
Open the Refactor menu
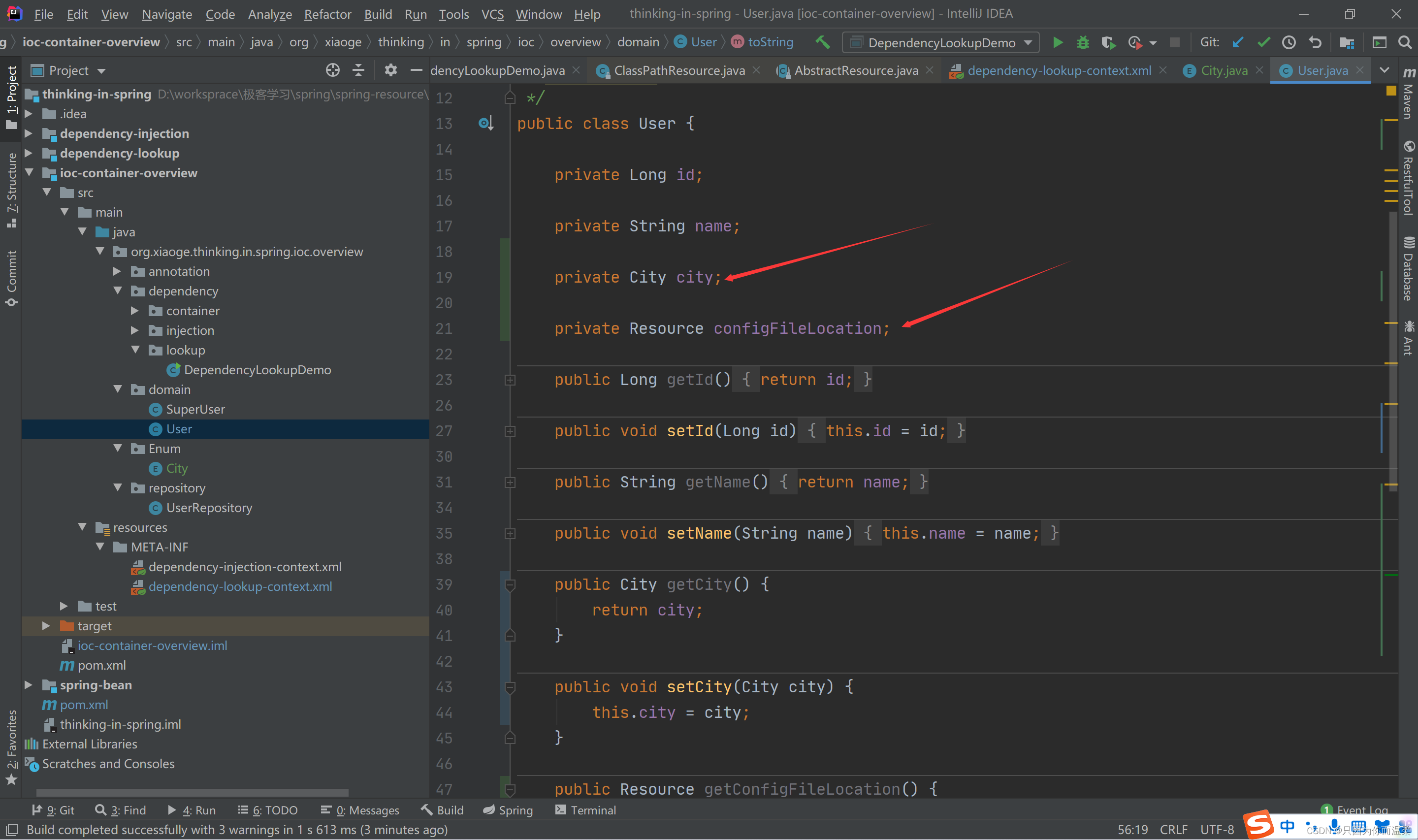pos(327,14)
